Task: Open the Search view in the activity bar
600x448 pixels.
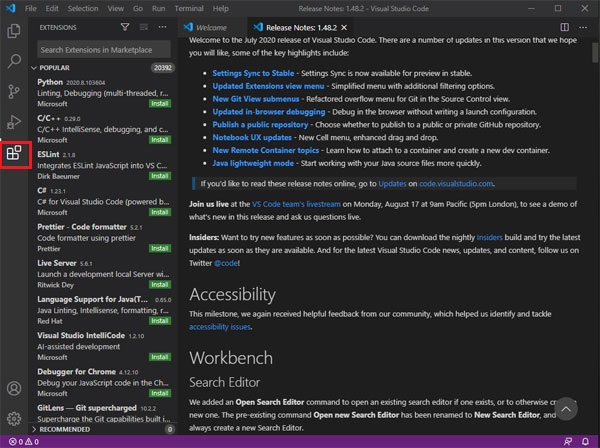Action: [14, 61]
